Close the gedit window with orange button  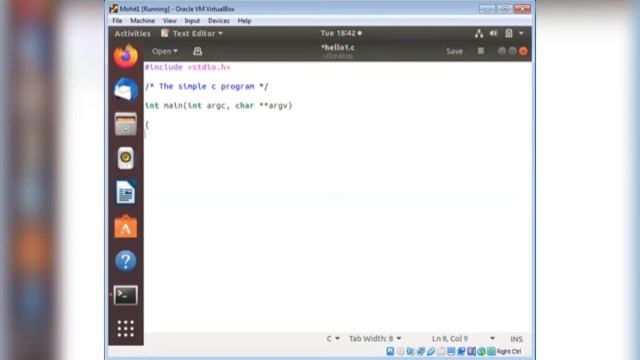pos(523,51)
